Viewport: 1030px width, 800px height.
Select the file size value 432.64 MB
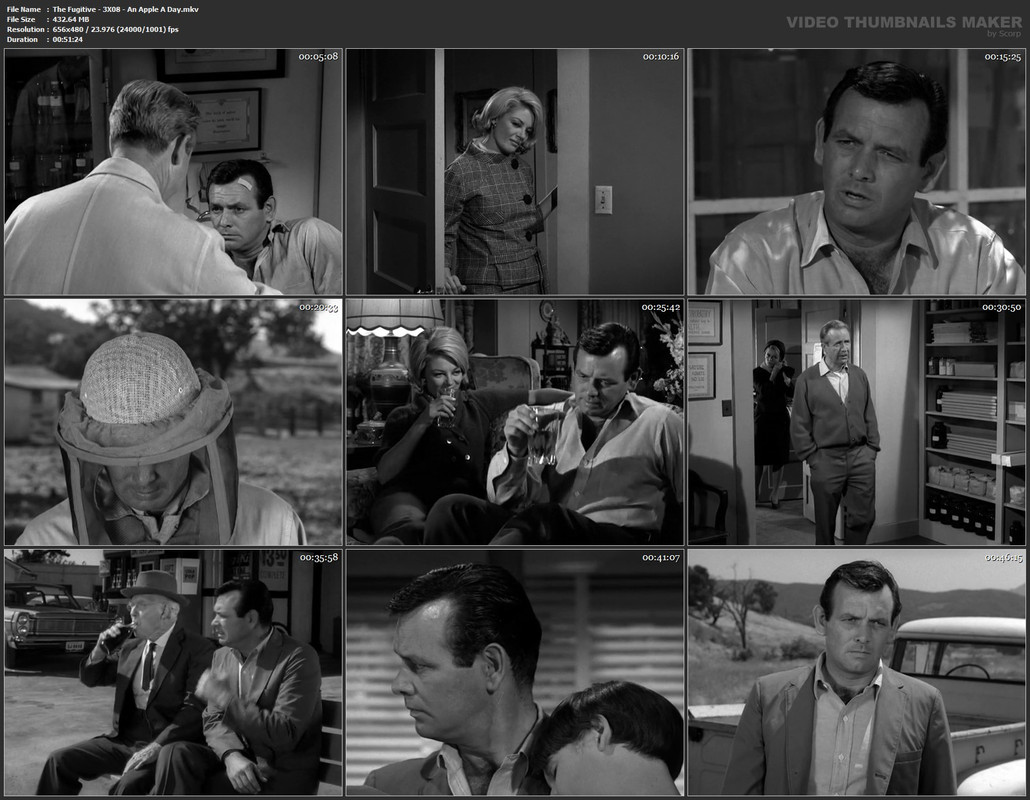[x=71, y=20]
